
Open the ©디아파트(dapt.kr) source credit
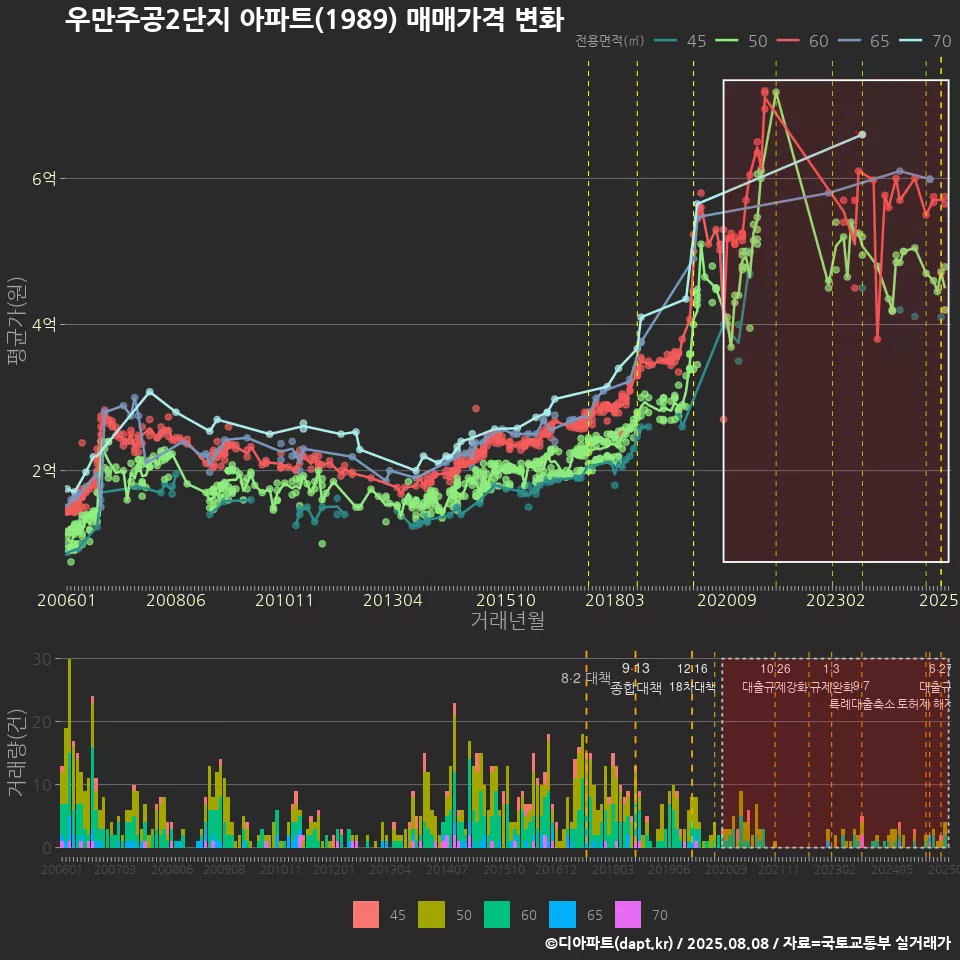click(x=609, y=943)
